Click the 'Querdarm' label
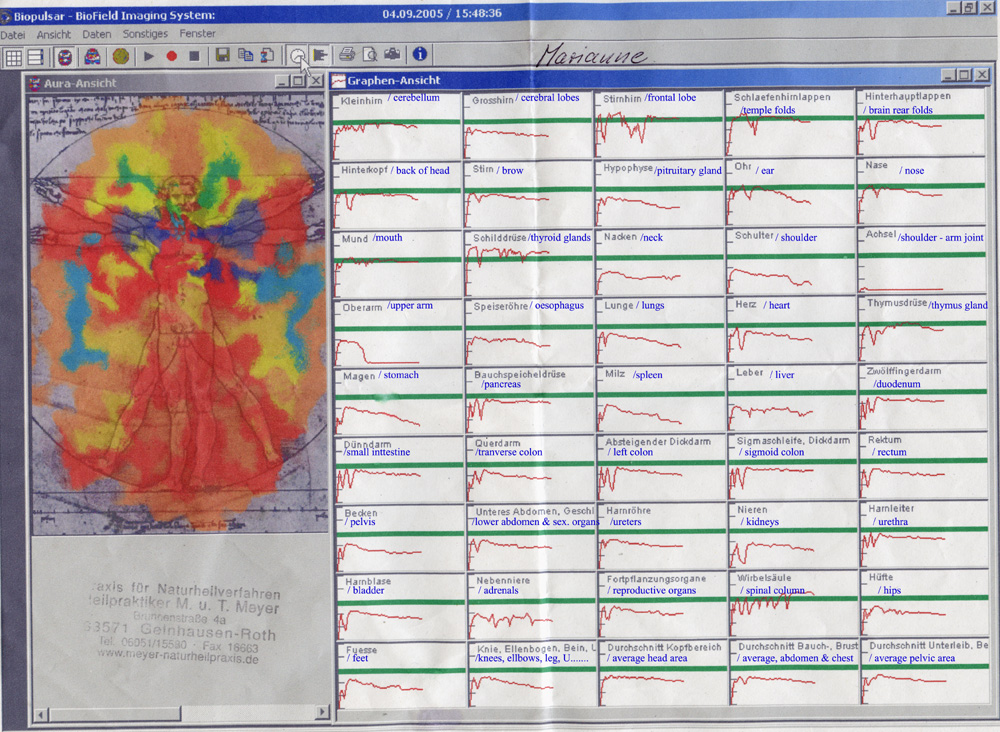 click(x=497, y=443)
